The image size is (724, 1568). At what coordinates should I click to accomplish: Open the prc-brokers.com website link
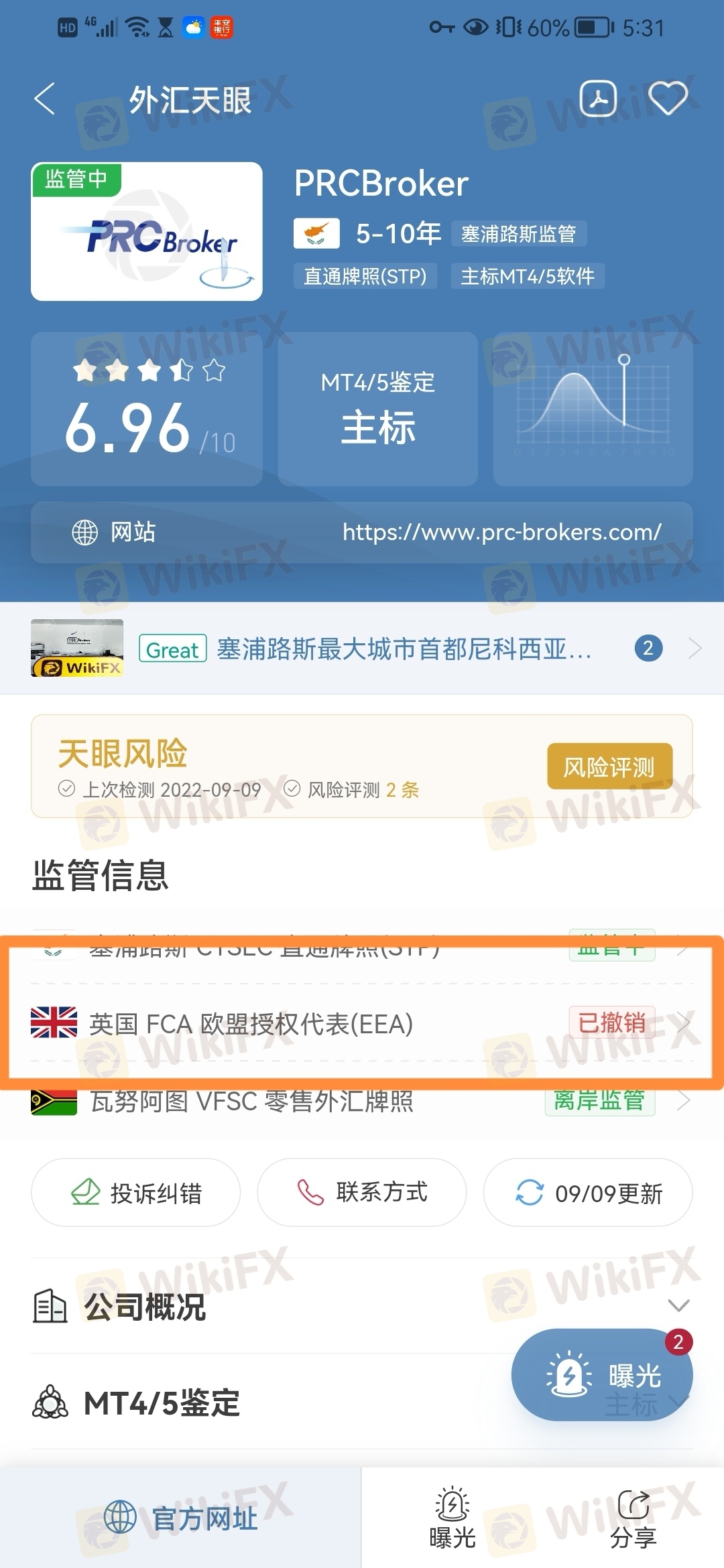coord(501,532)
